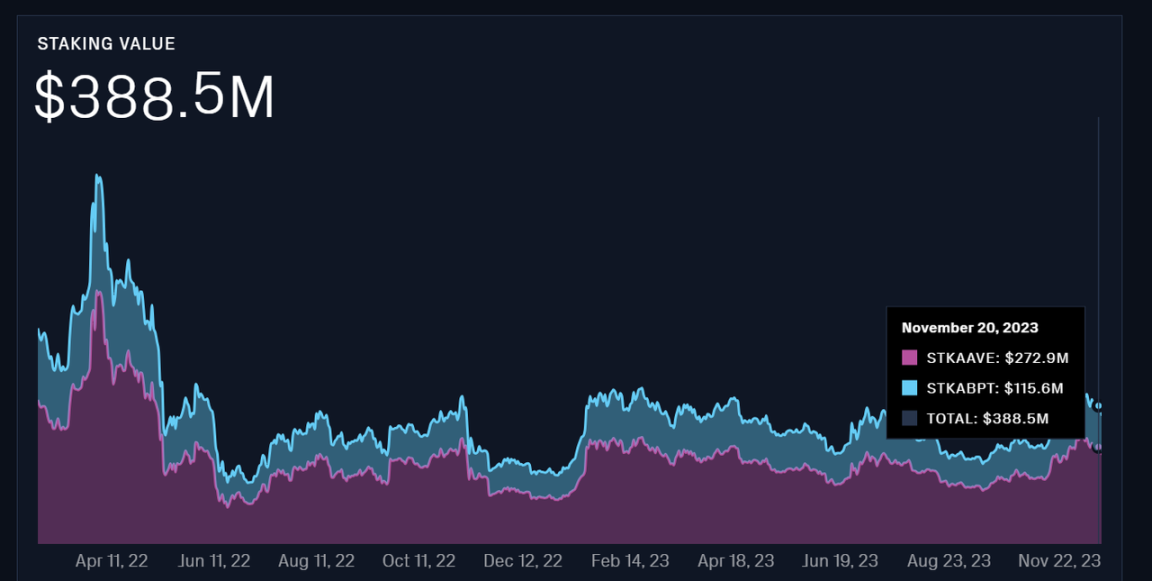This screenshot has height=581, width=1152.
Task: Click the November 20, 2023 tooltip date
Action: tap(969, 327)
